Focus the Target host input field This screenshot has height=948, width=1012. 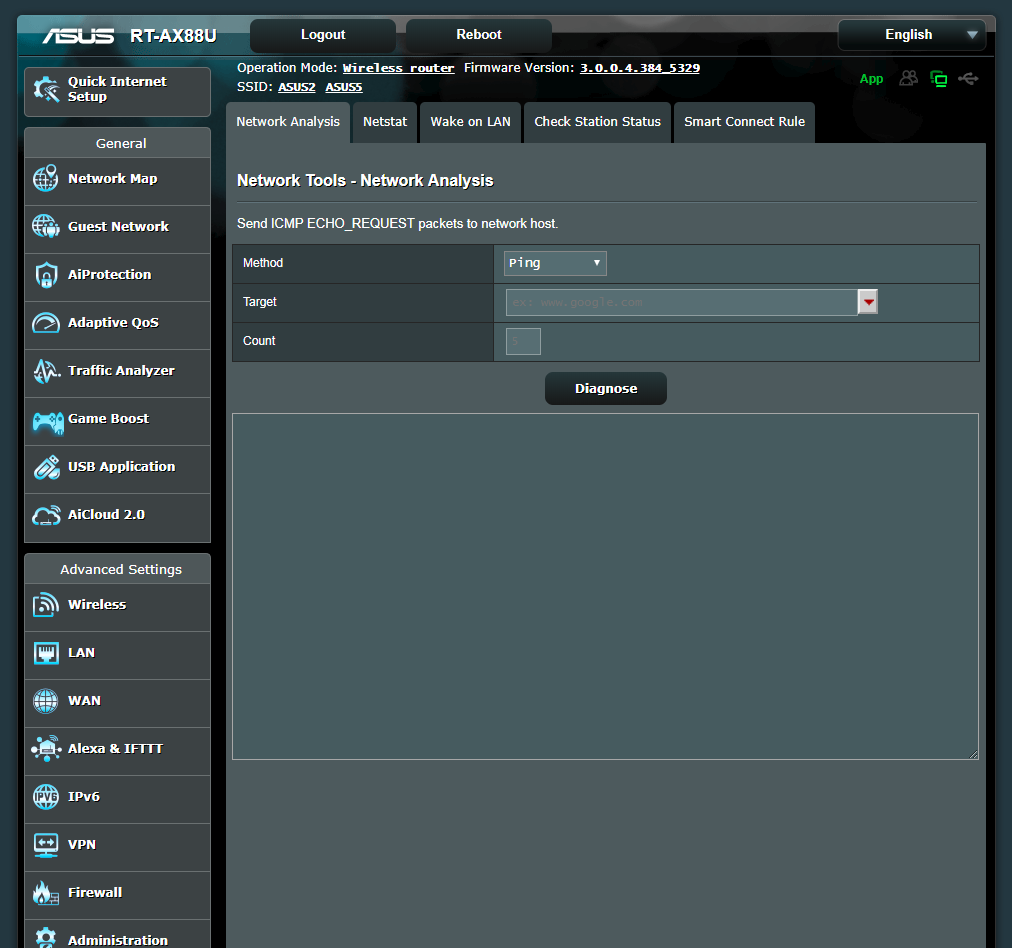pyautogui.click(x=682, y=302)
